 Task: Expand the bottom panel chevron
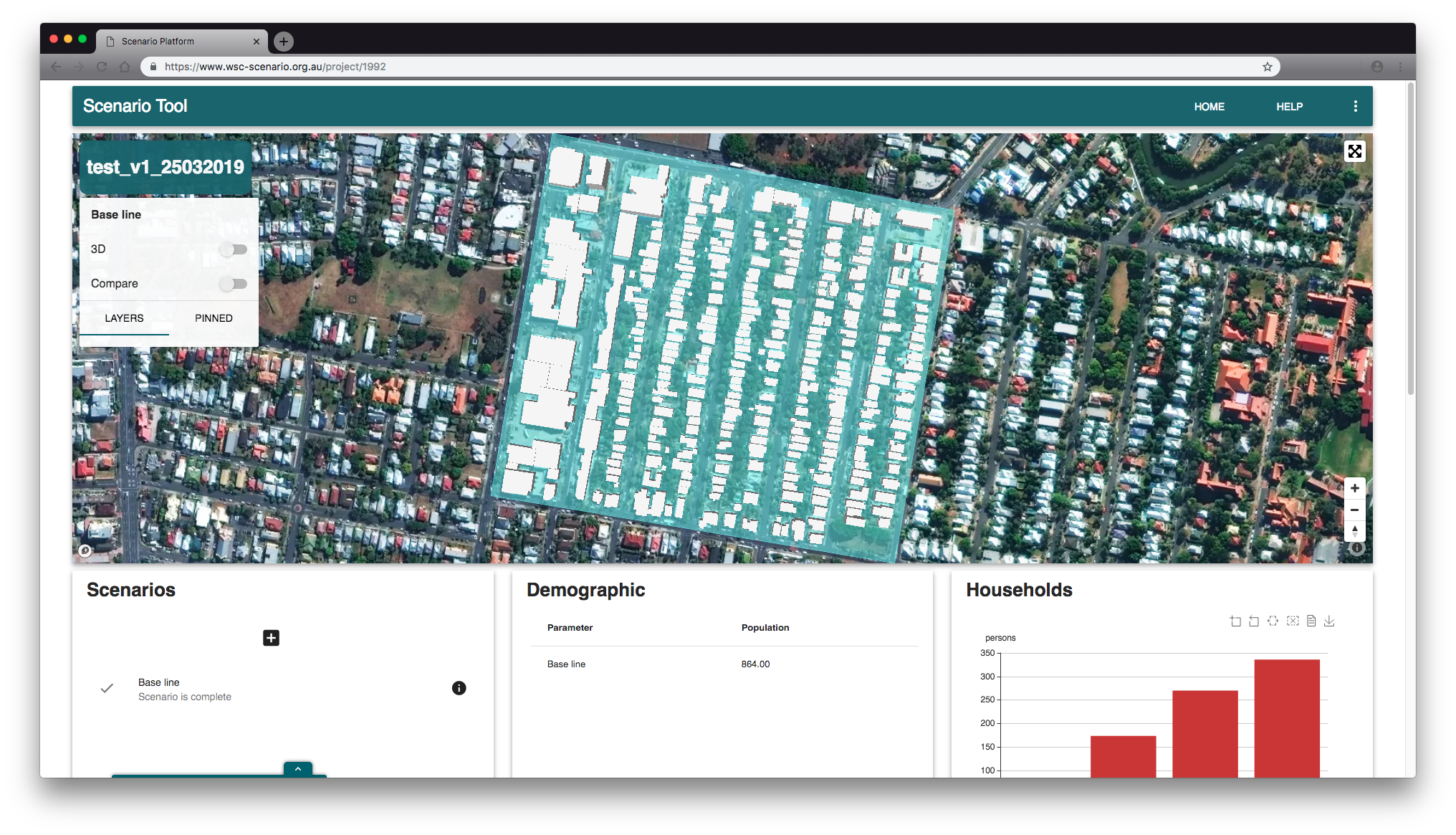pos(298,769)
